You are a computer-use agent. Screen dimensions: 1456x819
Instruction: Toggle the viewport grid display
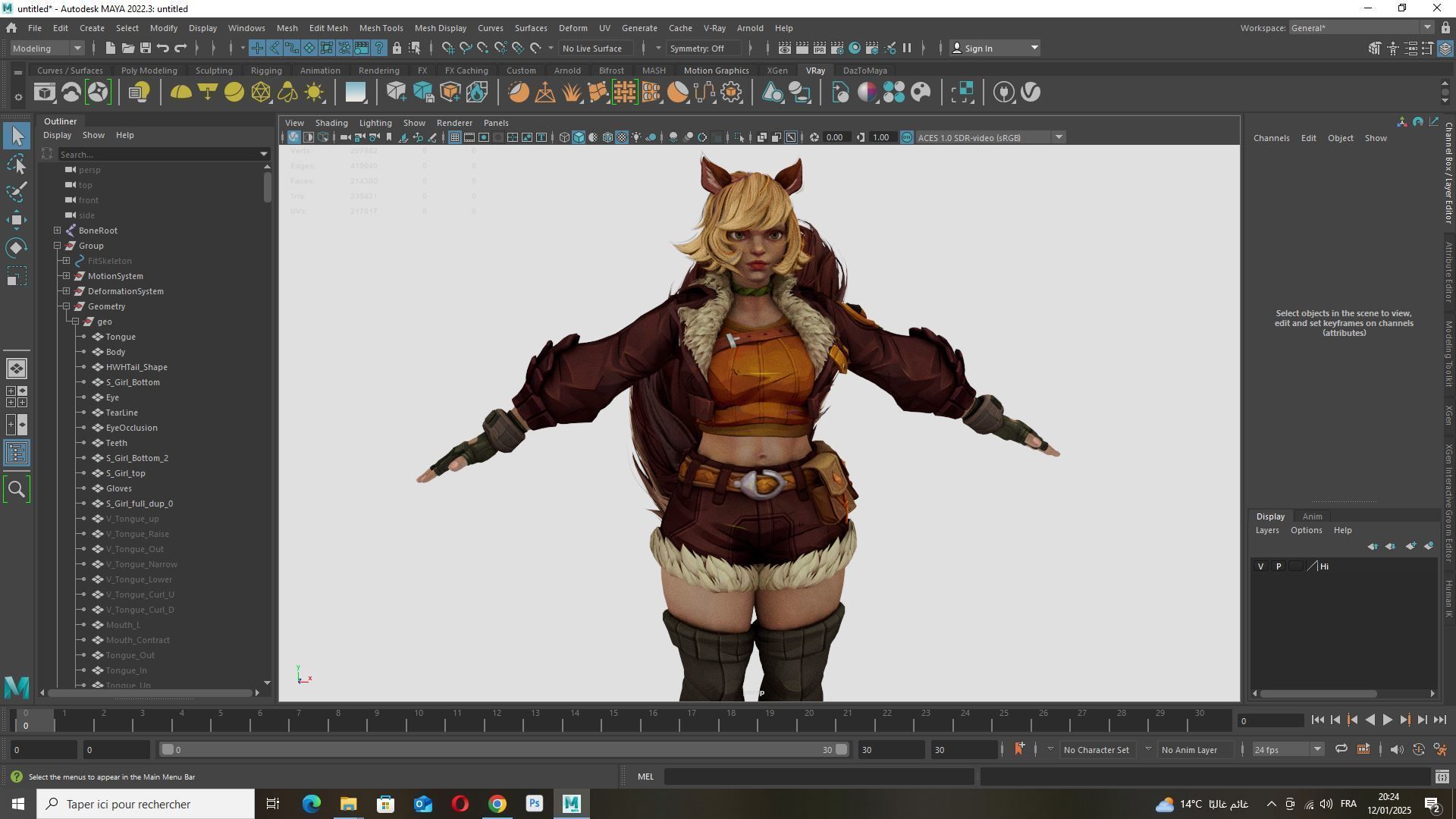[454, 137]
